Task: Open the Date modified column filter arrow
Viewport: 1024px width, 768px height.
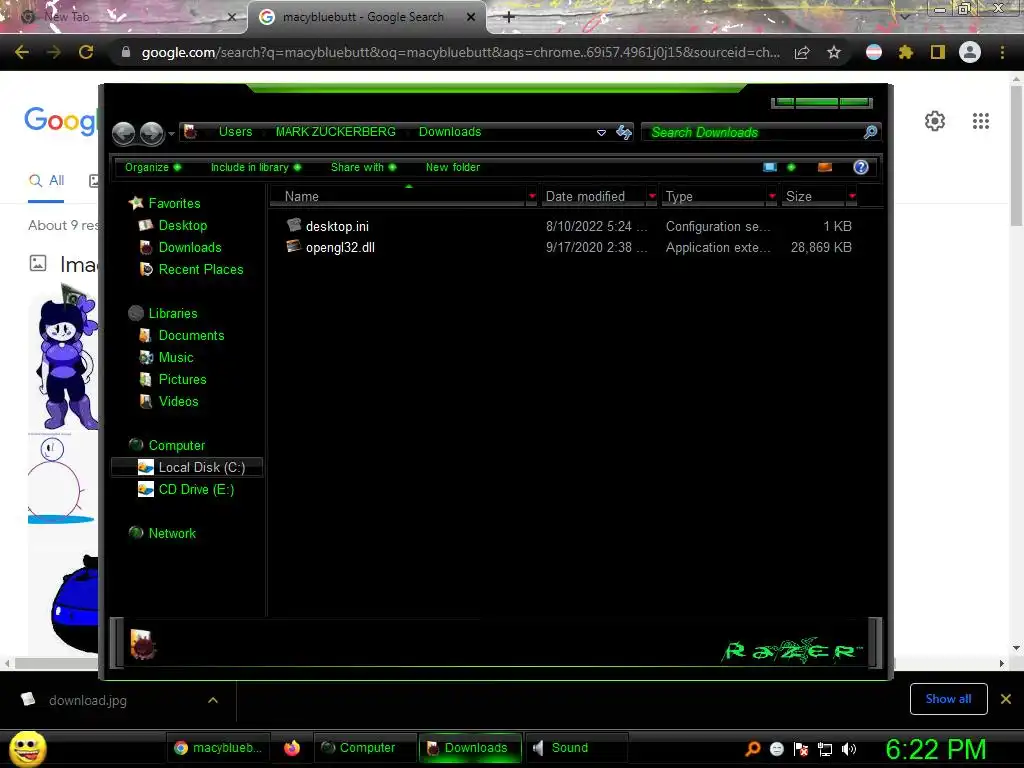Action: pyautogui.click(x=652, y=197)
